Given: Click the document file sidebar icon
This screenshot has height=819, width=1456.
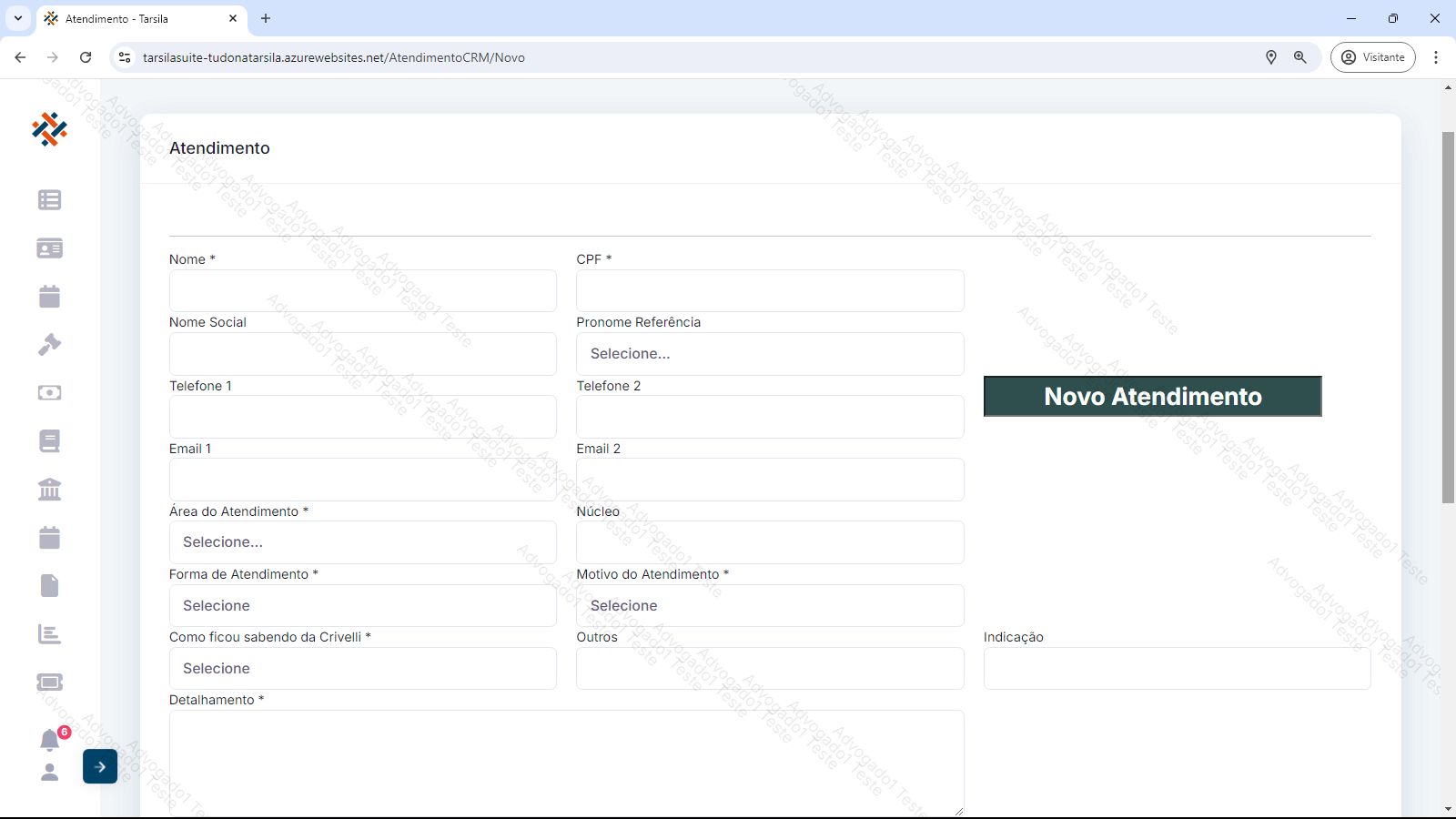Looking at the screenshot, I should pyautogui.click(x=49, y=586).
